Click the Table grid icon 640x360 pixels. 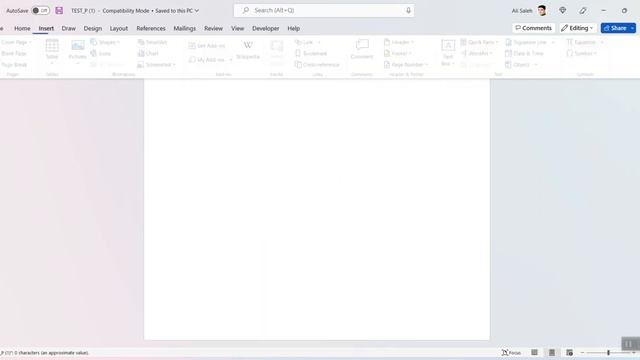pos(52,45)
